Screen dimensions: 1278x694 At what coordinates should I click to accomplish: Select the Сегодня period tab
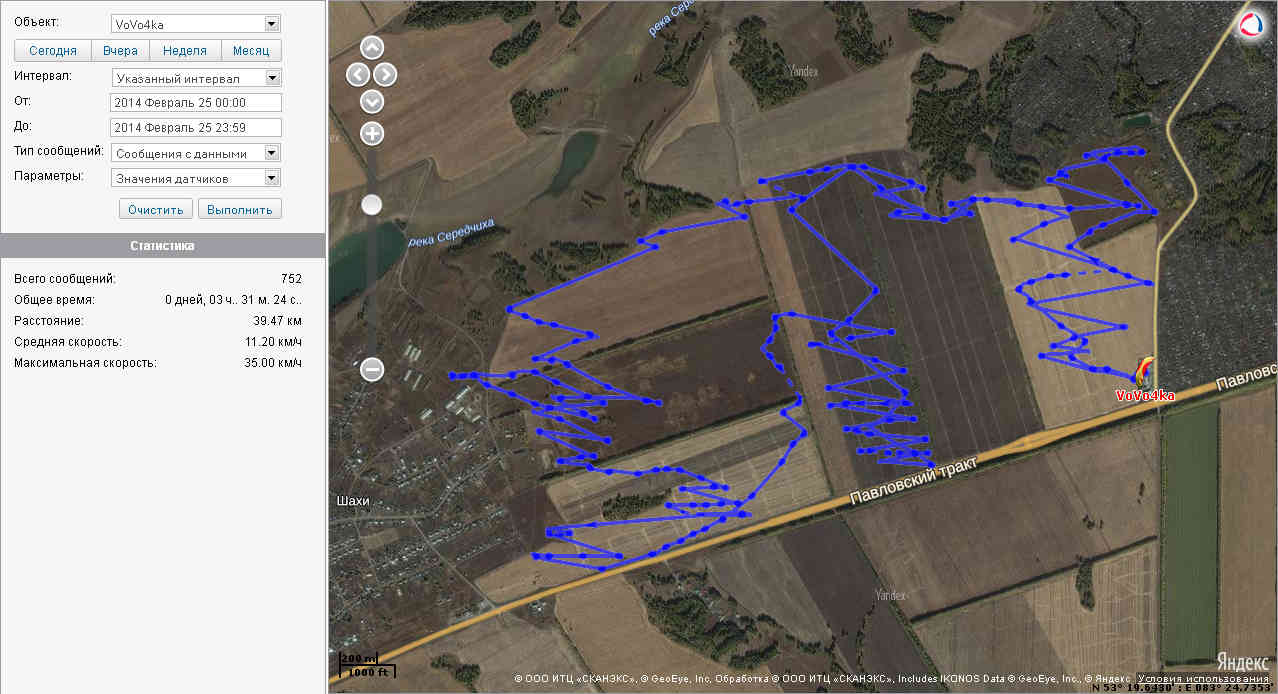53,50
